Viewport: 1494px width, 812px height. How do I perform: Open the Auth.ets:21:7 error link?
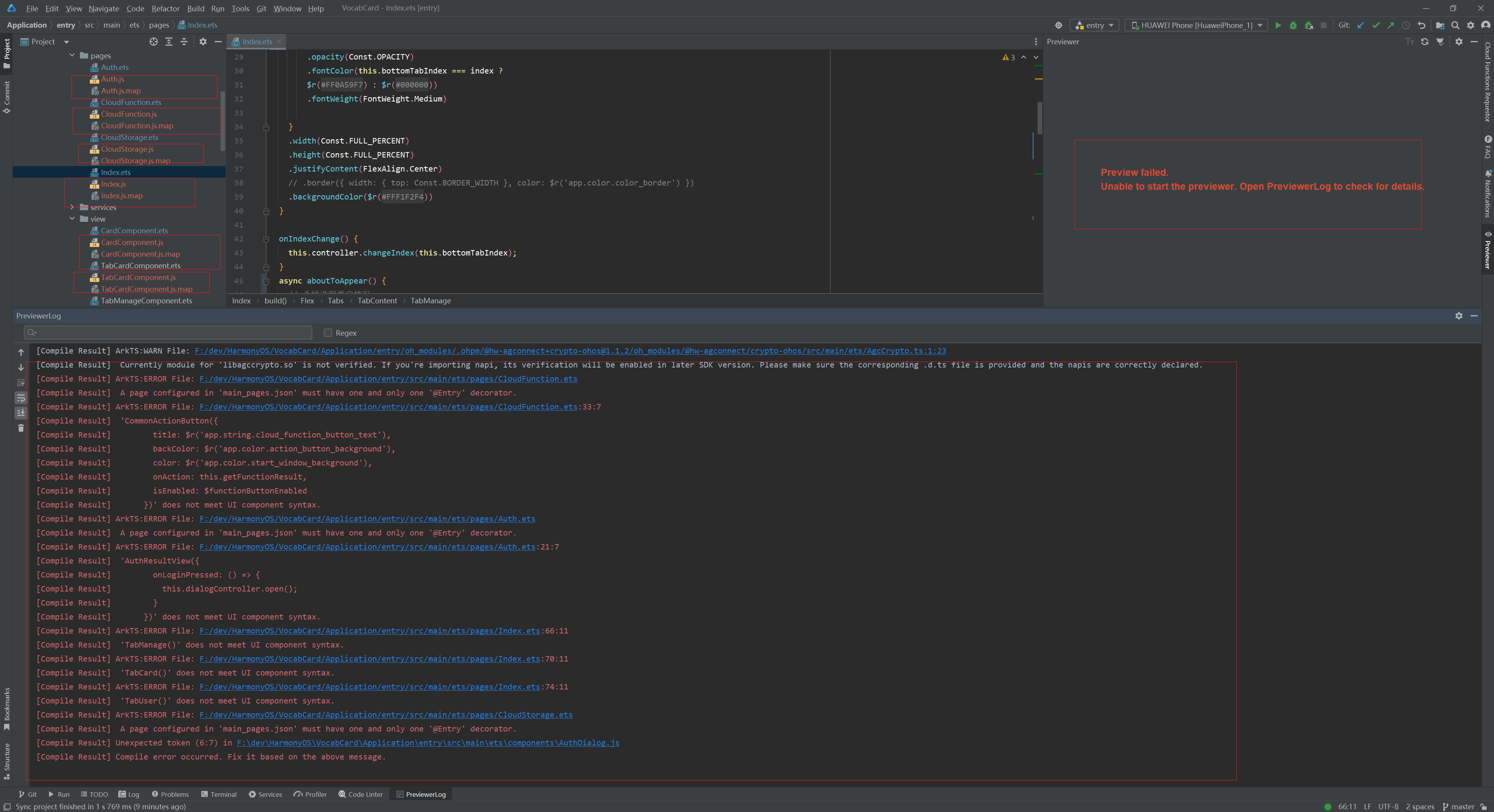[367, 546]
